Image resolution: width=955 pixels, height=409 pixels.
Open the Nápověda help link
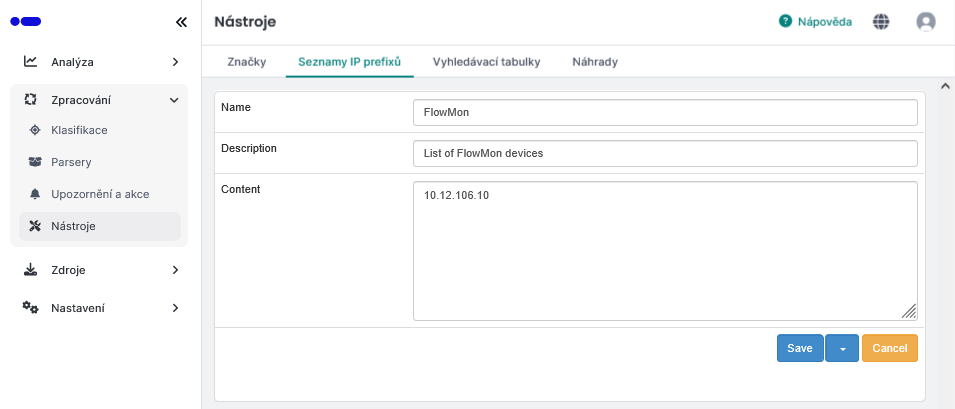(x=825, y=22)
